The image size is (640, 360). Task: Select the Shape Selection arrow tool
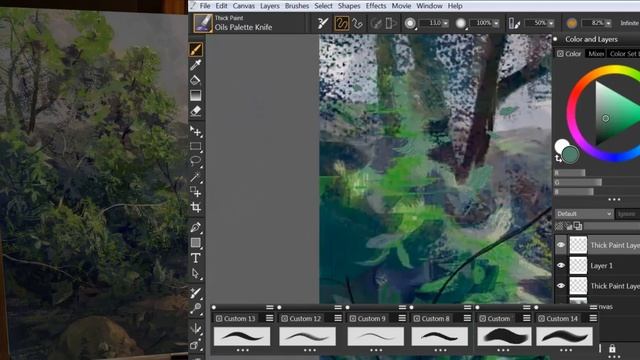[x=196, y=273]
